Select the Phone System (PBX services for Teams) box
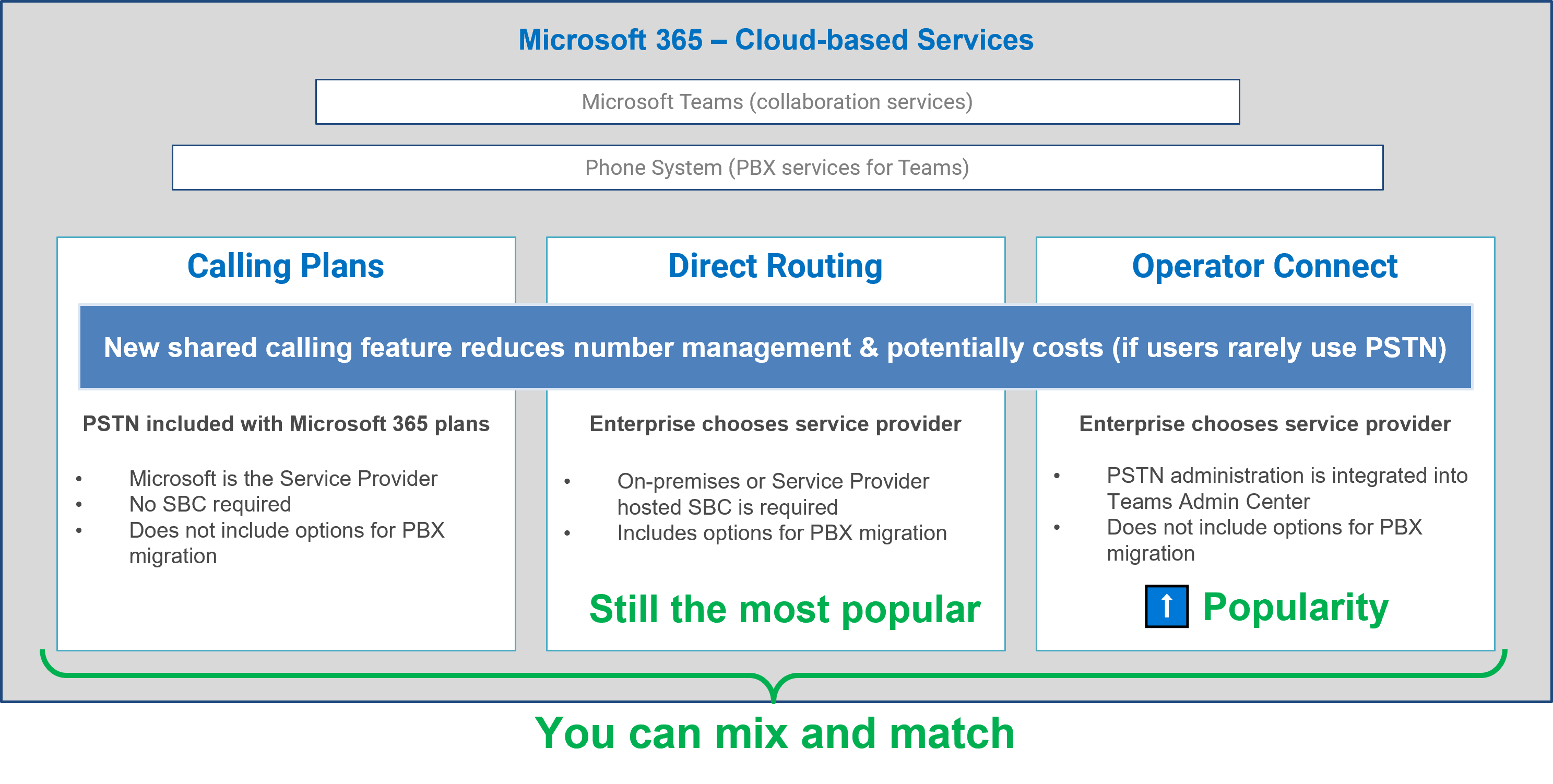This screenshot has width=1553, height=784. [777, 168]
